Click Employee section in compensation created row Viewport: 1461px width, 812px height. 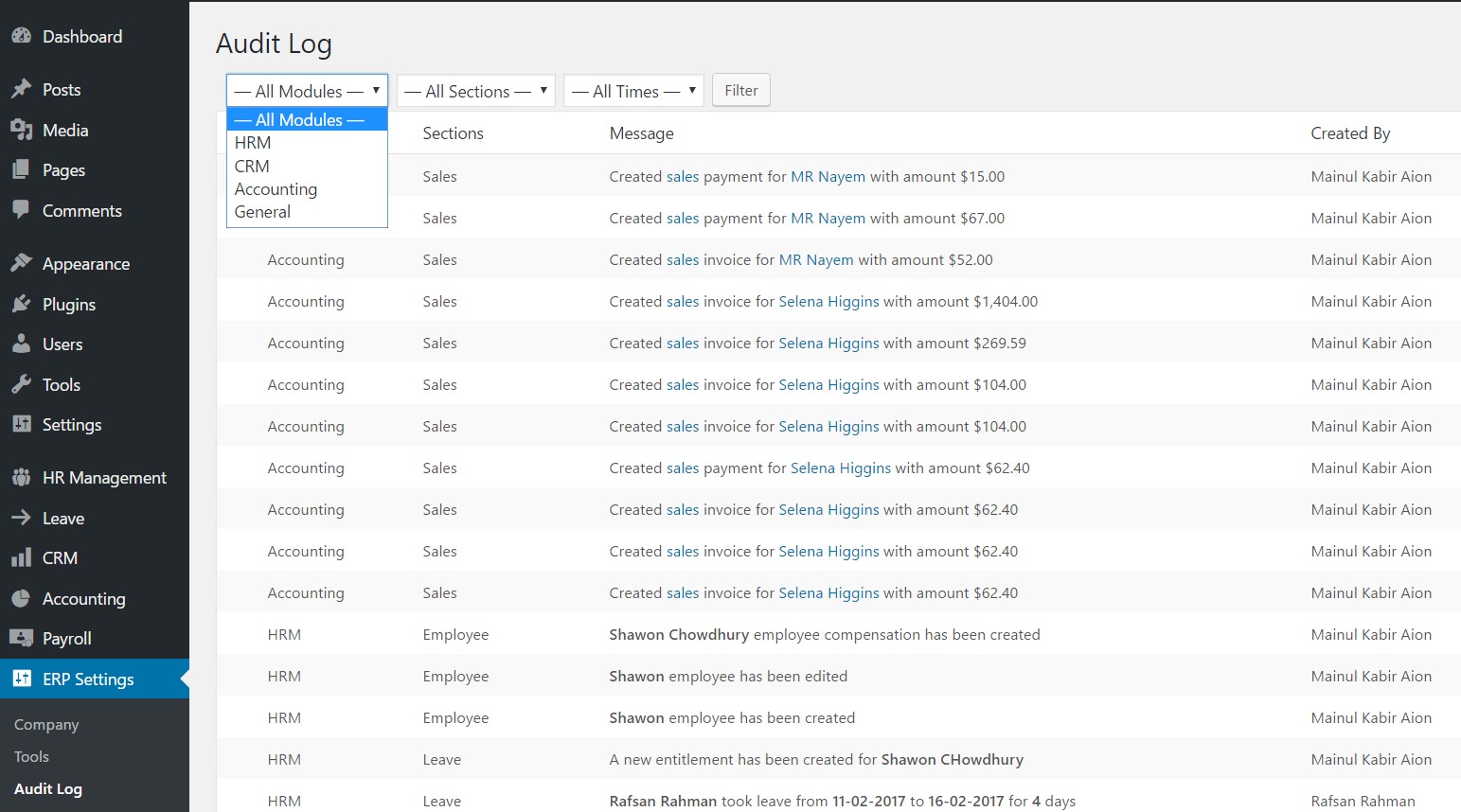tap(455, 634)
